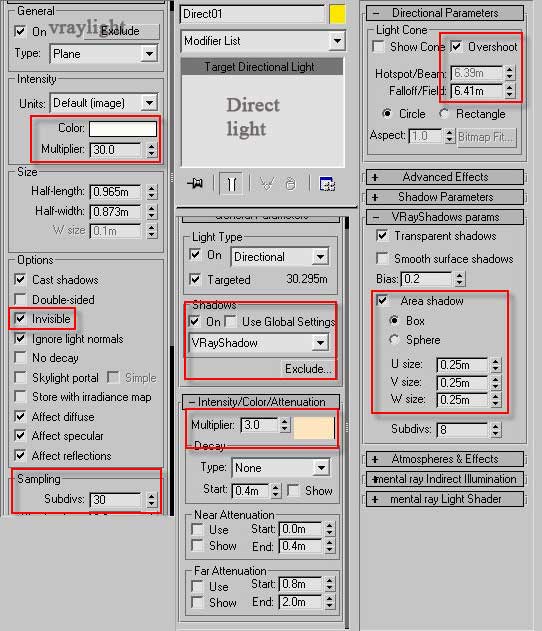Increase the VRay light Multiplier spinner
The image size is (542, 631).
151,146
